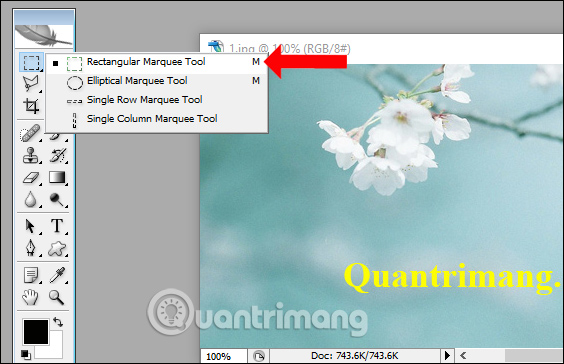The width and height of the screenshot is (564, 364).
Task: Open the status bar options arrow
Action: pyautogui.click(x=447, y=356)
